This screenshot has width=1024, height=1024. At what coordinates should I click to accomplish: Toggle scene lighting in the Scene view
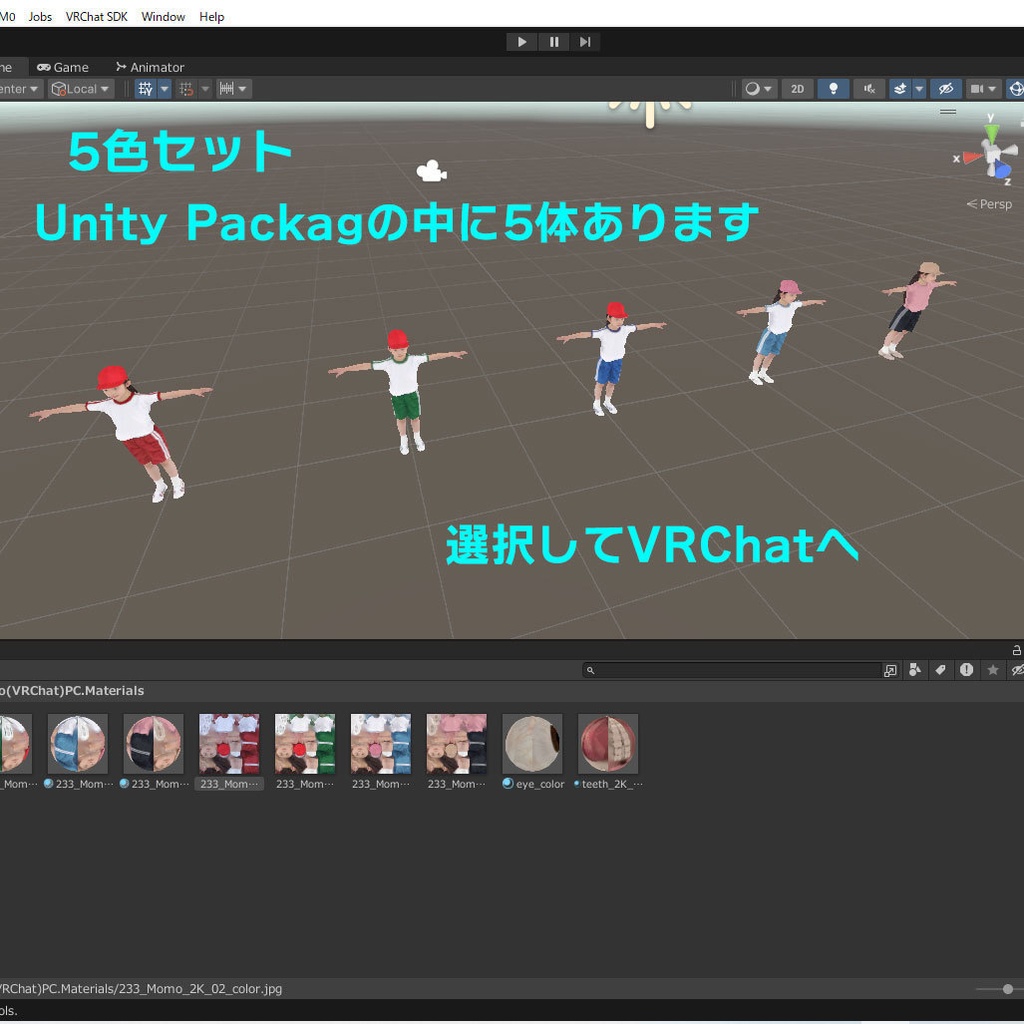[x=833, y=89]
